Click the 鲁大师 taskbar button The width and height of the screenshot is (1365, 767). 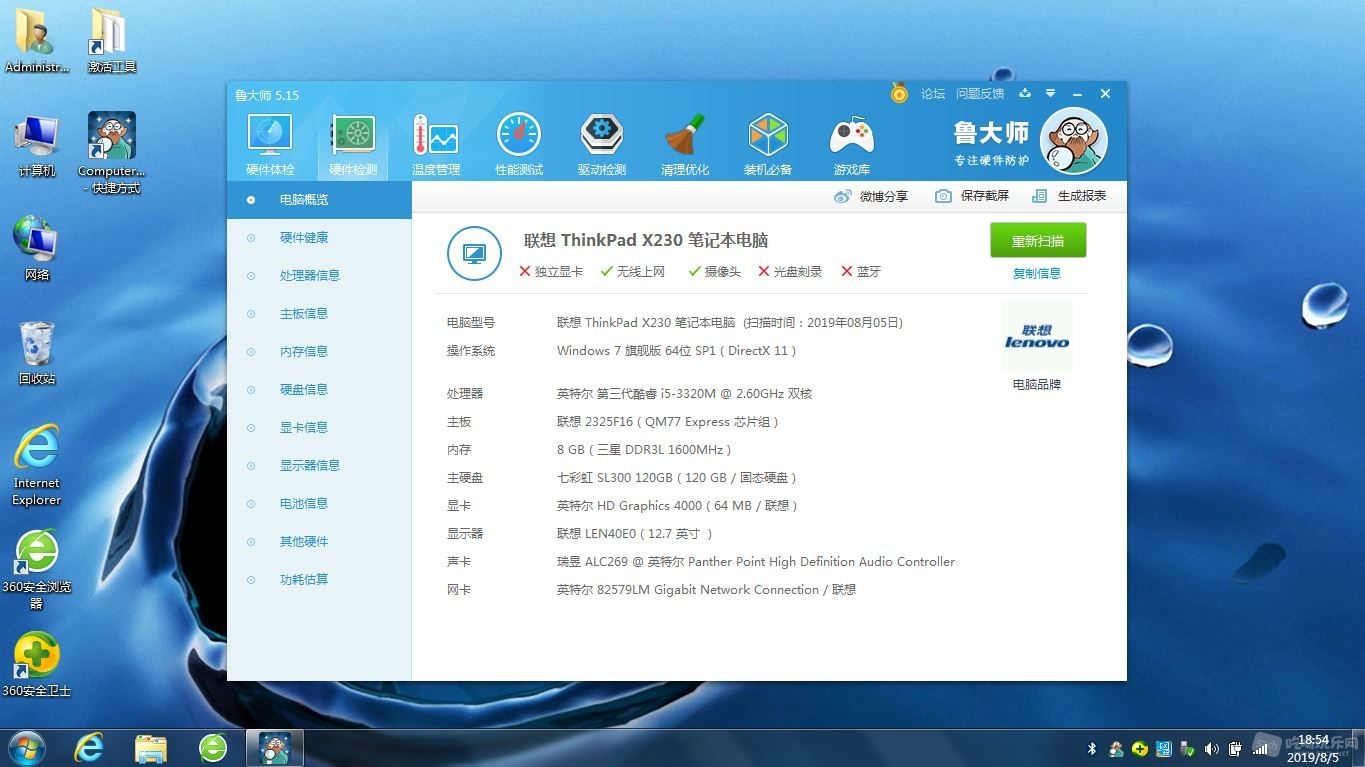coord(275,747)
